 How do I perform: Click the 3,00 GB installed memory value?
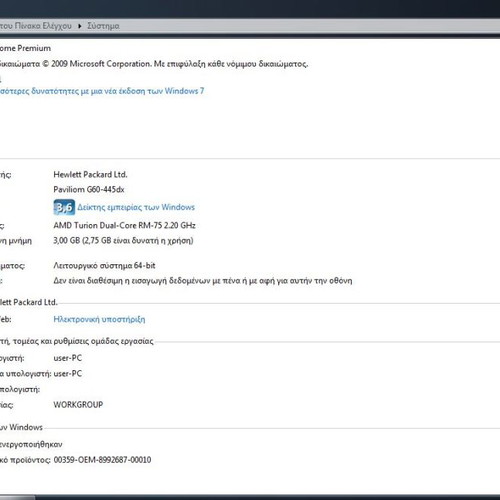point(123,241)
